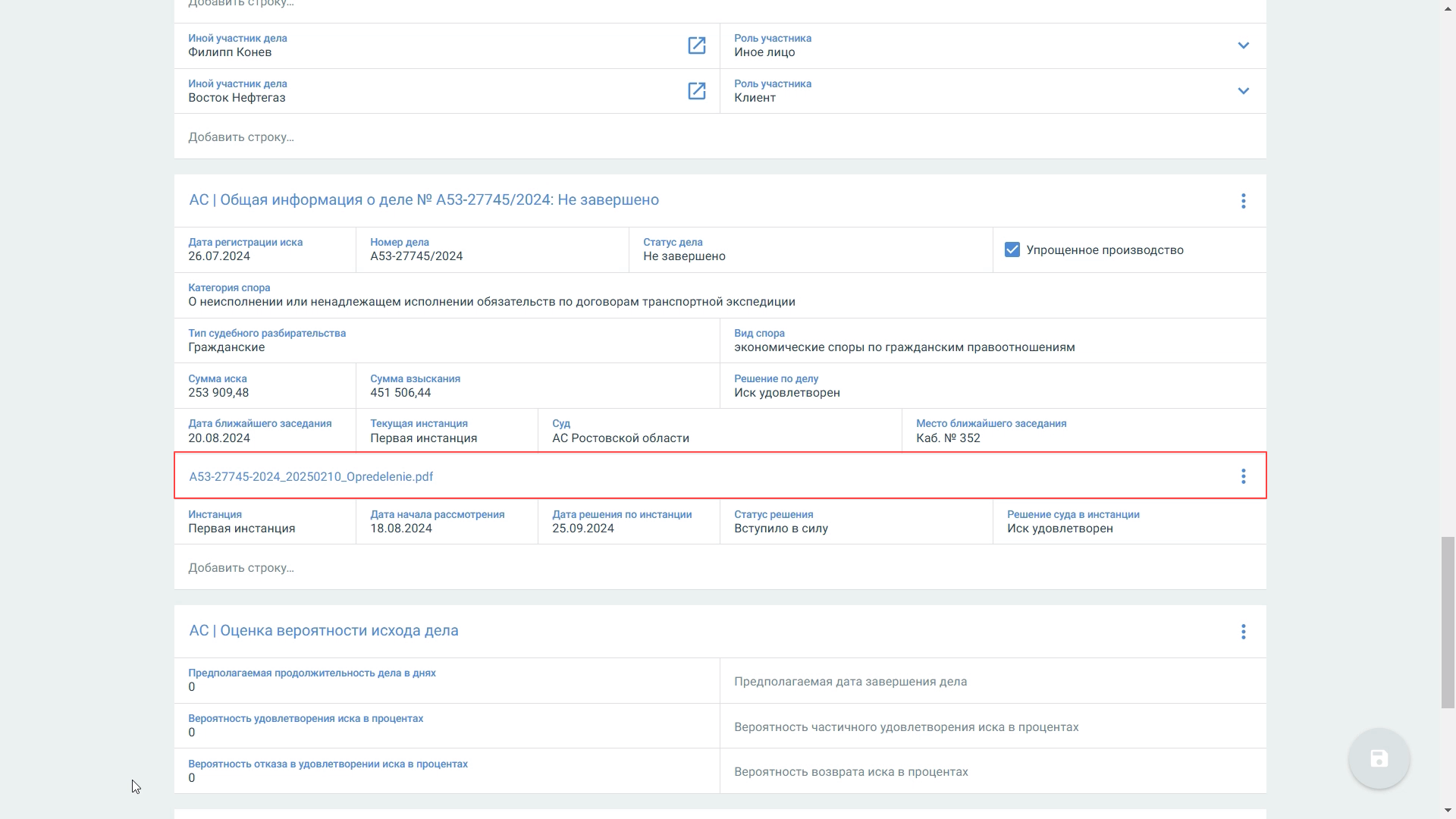The width and height of the screenshot is (1456, 819).
Task: Click Предполагаемая дата завершения дела field
Action: [x=993, y=680]
